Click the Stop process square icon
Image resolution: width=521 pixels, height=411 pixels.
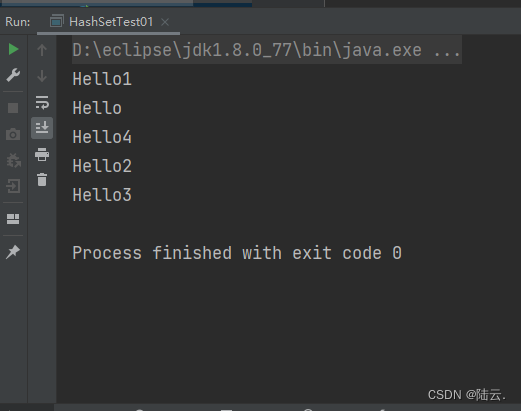13,108
